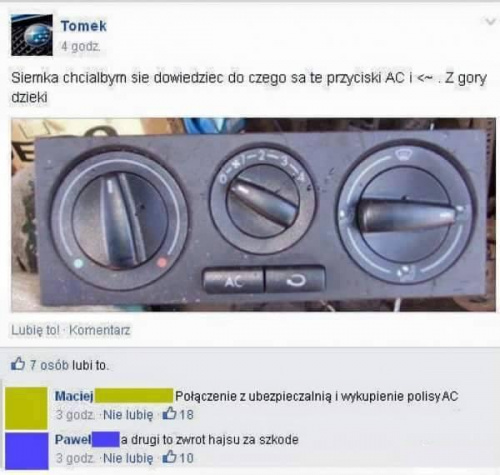
Task: Open Paweł's blue avatar
Action: pyautogui.click(x=27, y=451)
